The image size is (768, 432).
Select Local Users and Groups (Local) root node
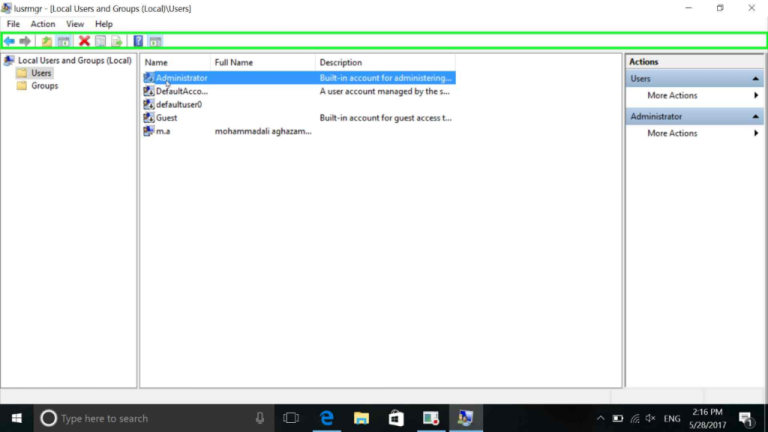[x=74, y=60]
